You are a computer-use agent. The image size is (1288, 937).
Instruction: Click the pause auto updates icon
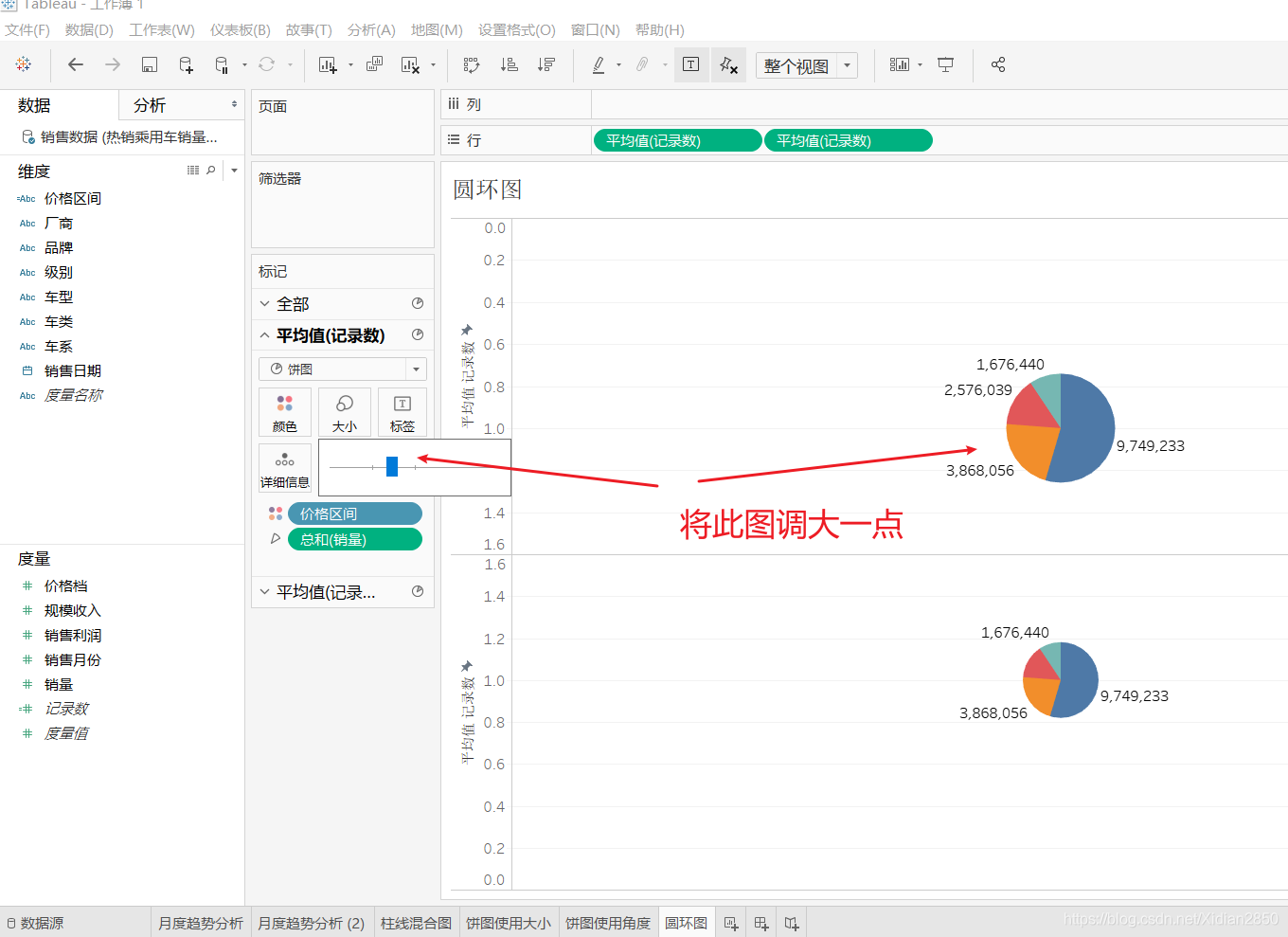[x=222, y=64]
